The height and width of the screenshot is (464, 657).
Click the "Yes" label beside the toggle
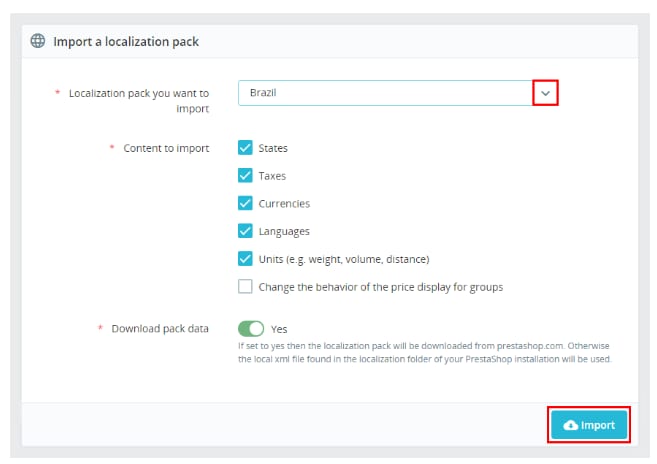[280, 328]
